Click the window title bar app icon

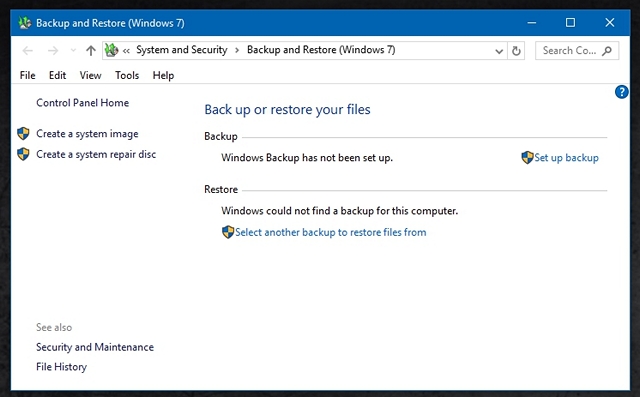[x=24, y=23]
